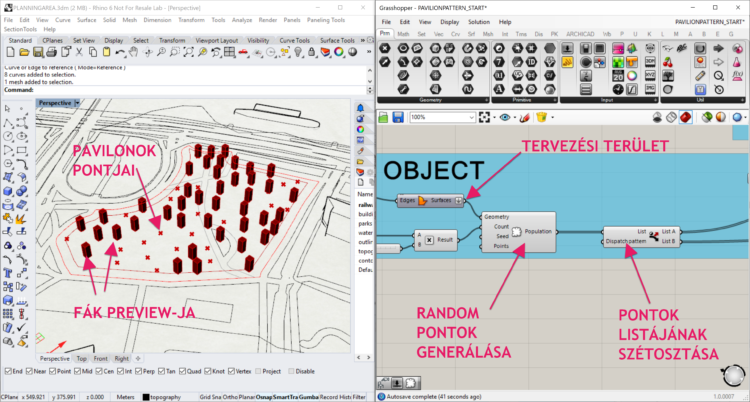Click the Zoom Extents icon in Grasshopper
The image size is (750, 402).
click(485, 117)
